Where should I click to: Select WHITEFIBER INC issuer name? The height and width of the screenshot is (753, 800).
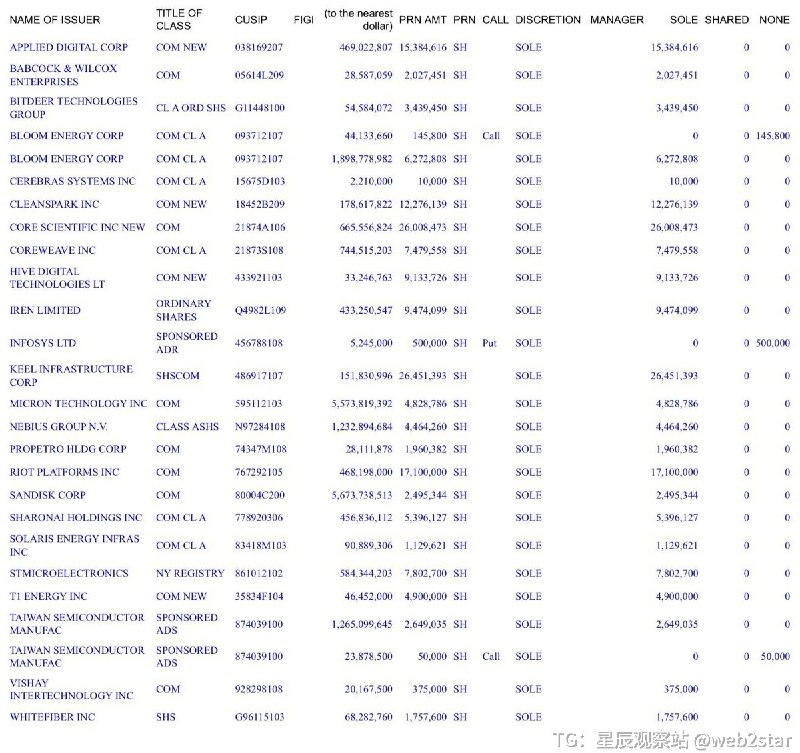coord(52,717)
